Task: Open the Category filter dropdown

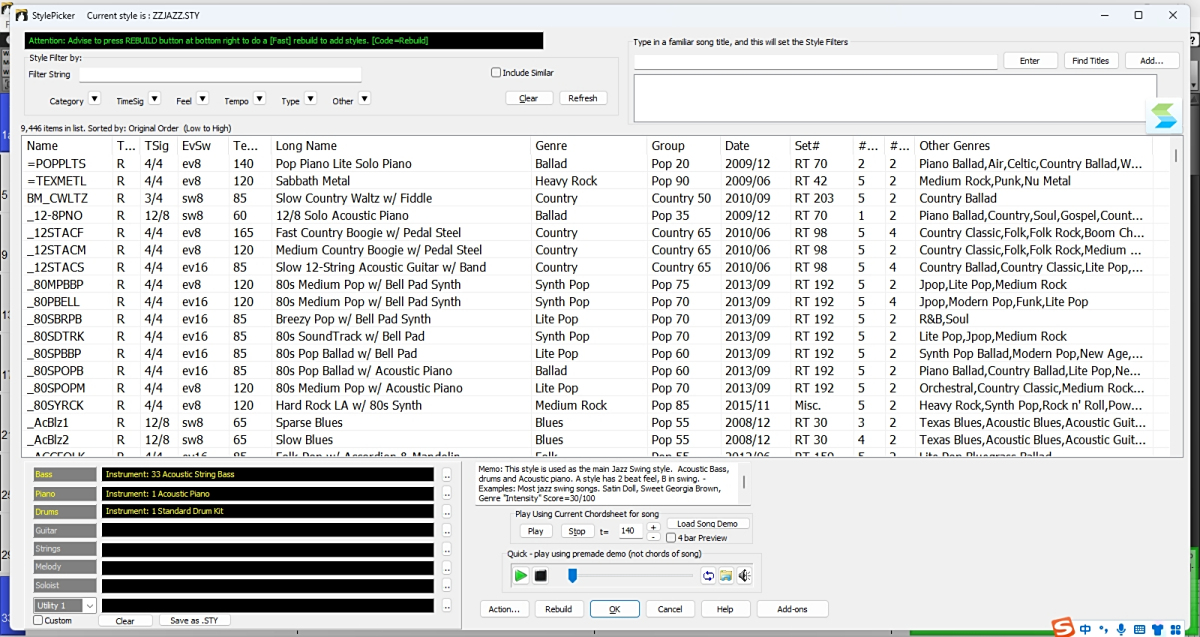Action: tap(94, 99)
